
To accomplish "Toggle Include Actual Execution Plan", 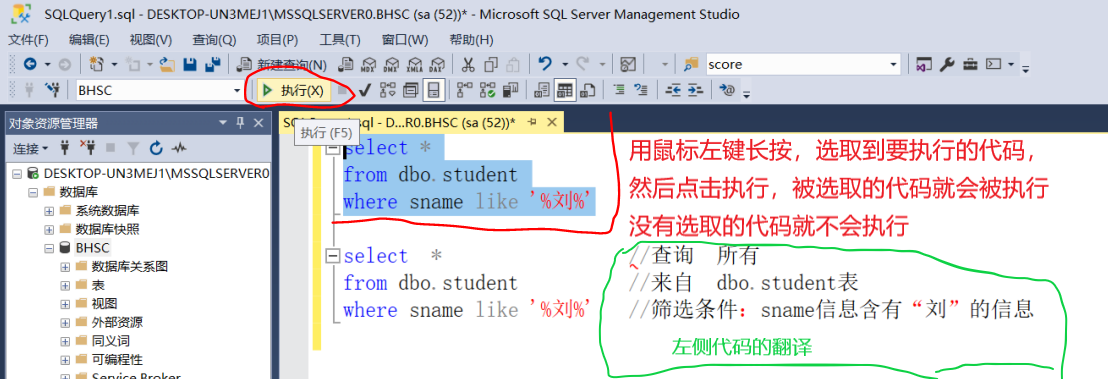I will click(x=464, y=90).
